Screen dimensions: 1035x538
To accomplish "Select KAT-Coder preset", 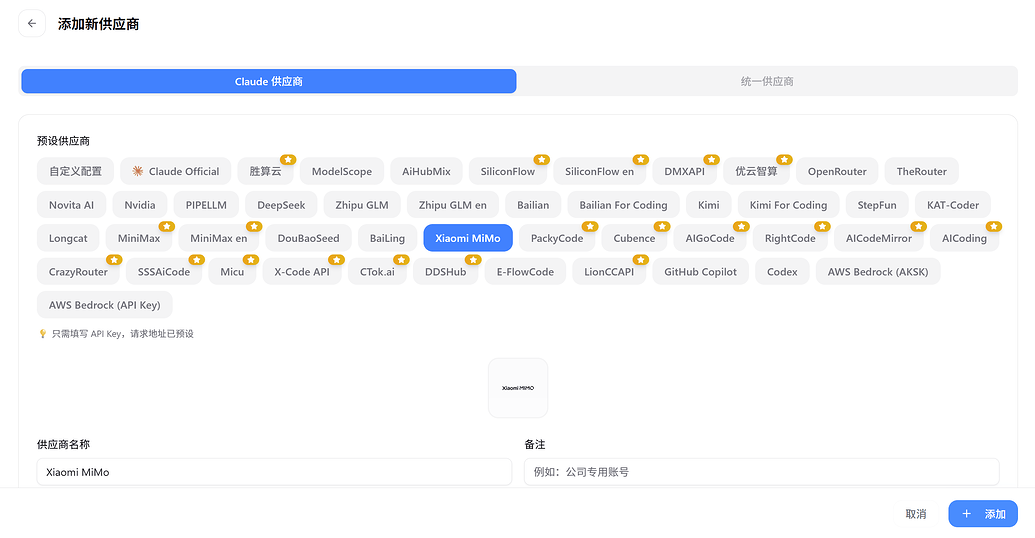I will click(x=952, y=205).
